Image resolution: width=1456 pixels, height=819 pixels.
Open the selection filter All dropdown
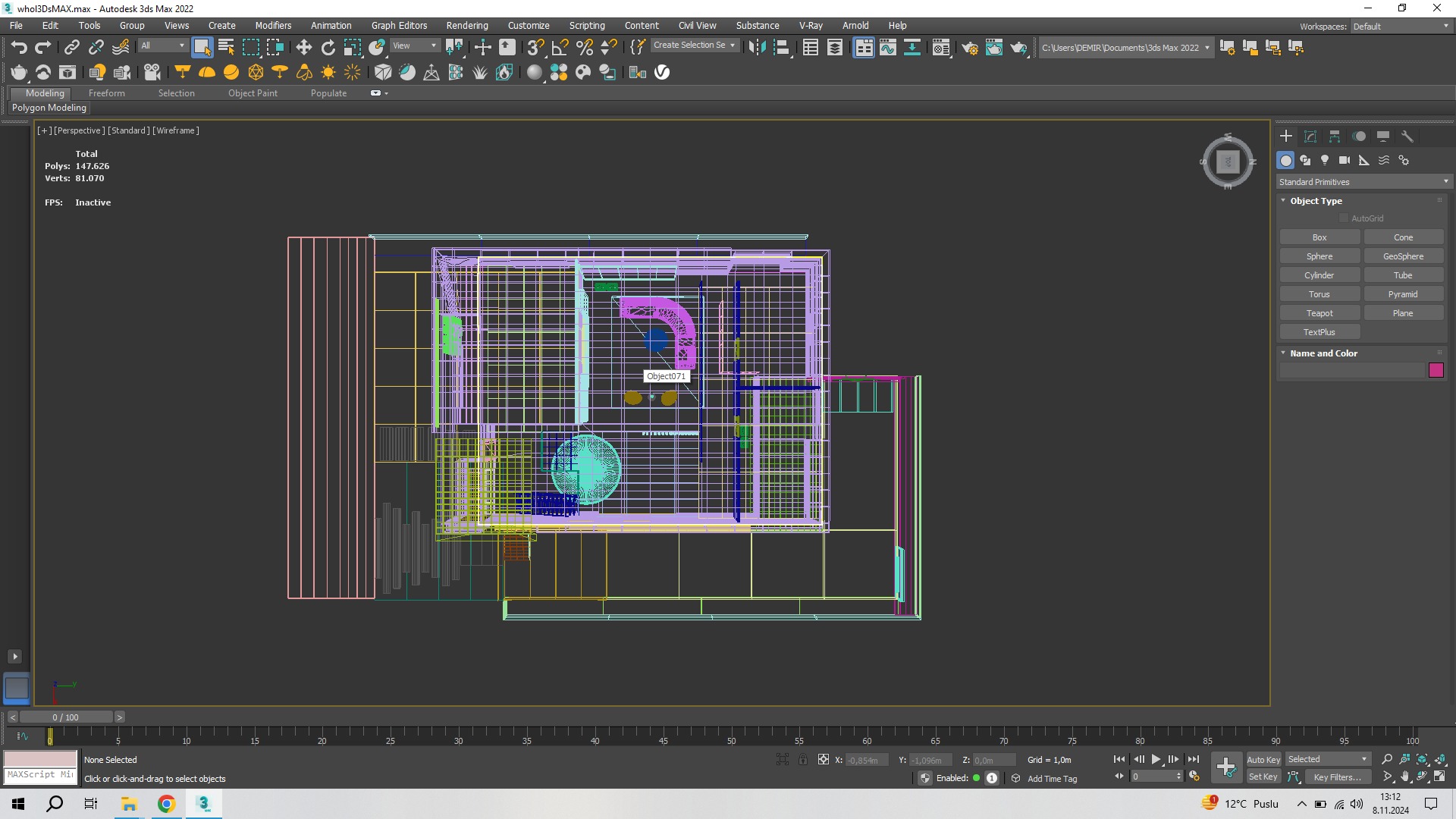click(162, 45)
